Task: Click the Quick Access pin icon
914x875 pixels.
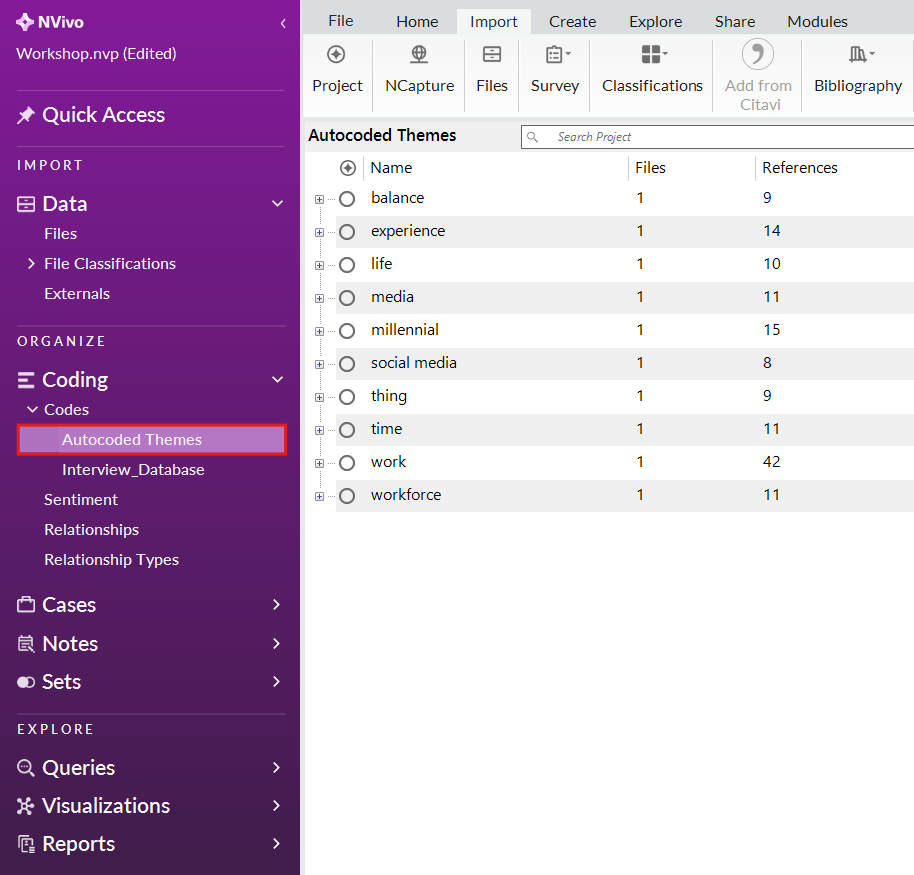Action: click(x=25, y=115)
